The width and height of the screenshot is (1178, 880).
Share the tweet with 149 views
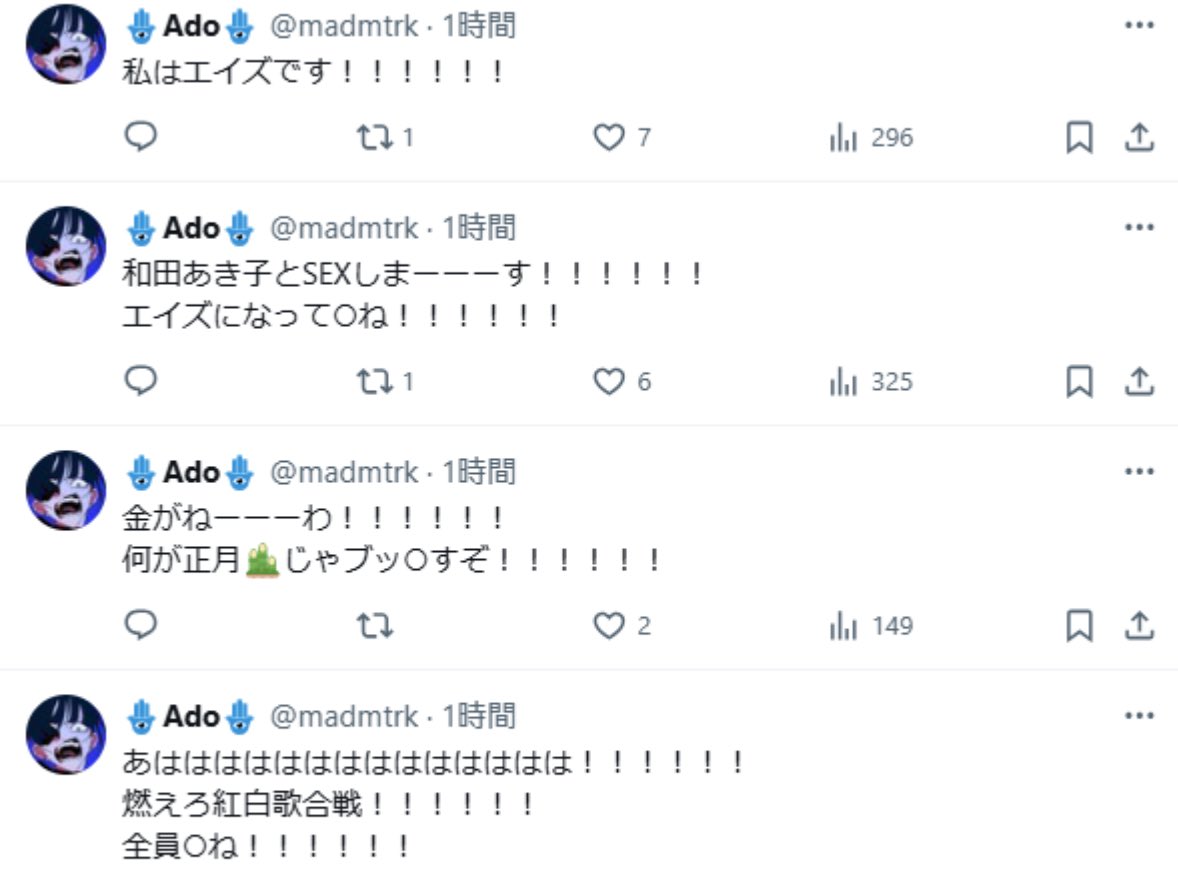pyautogui.click(x=1140, y=625)
